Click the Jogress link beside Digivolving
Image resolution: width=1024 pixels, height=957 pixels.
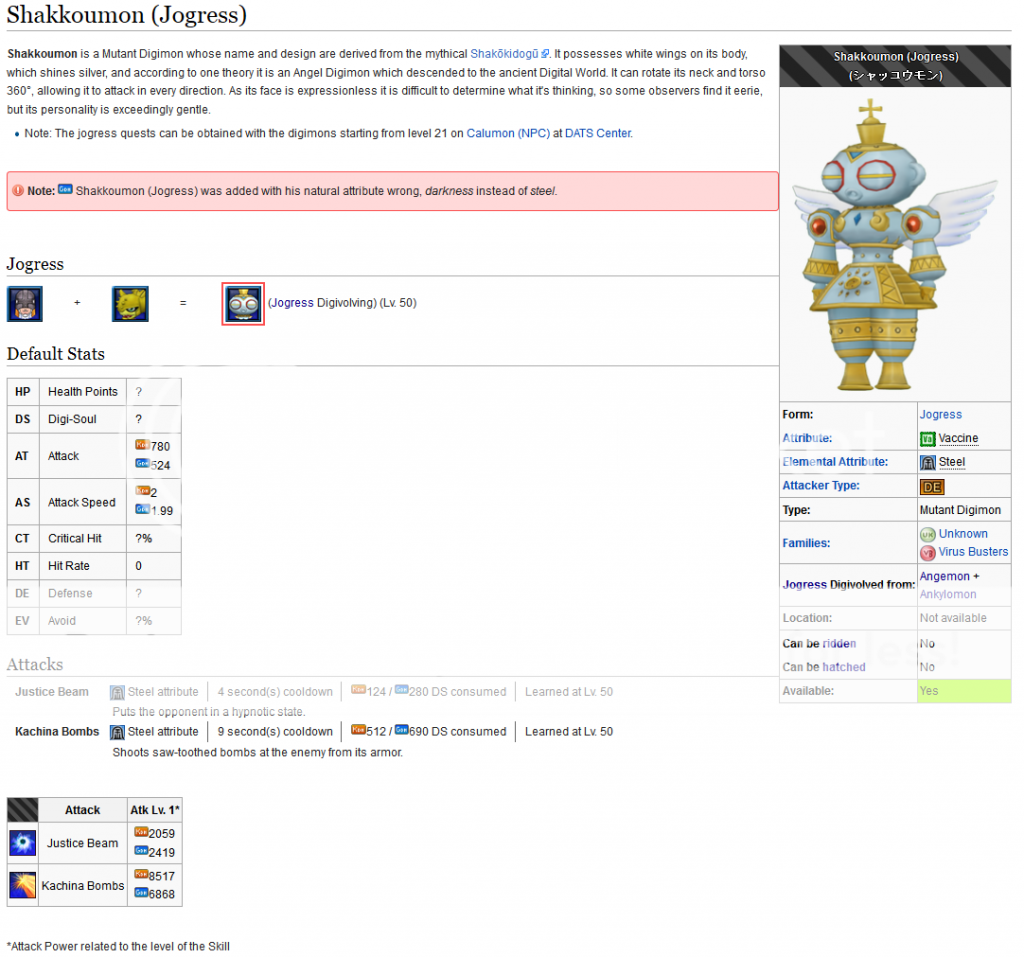click(x=292, y=303)
